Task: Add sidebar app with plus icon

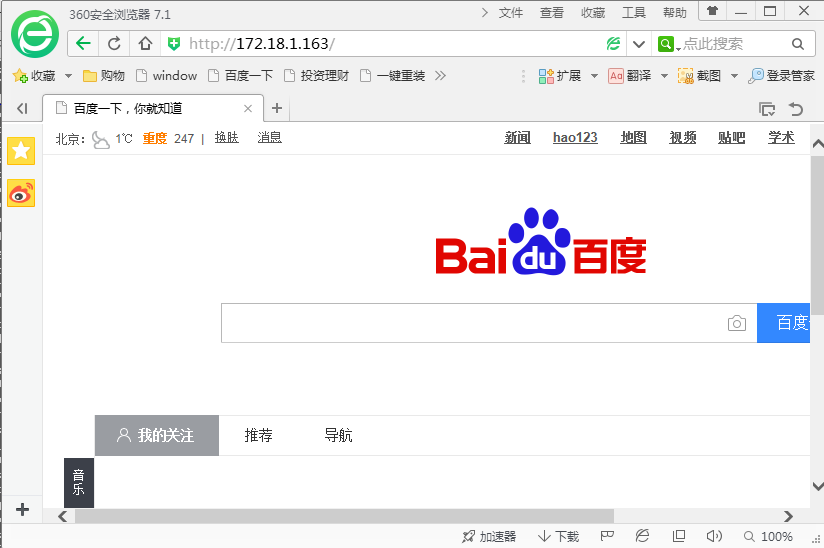Action: coord(22,509)
